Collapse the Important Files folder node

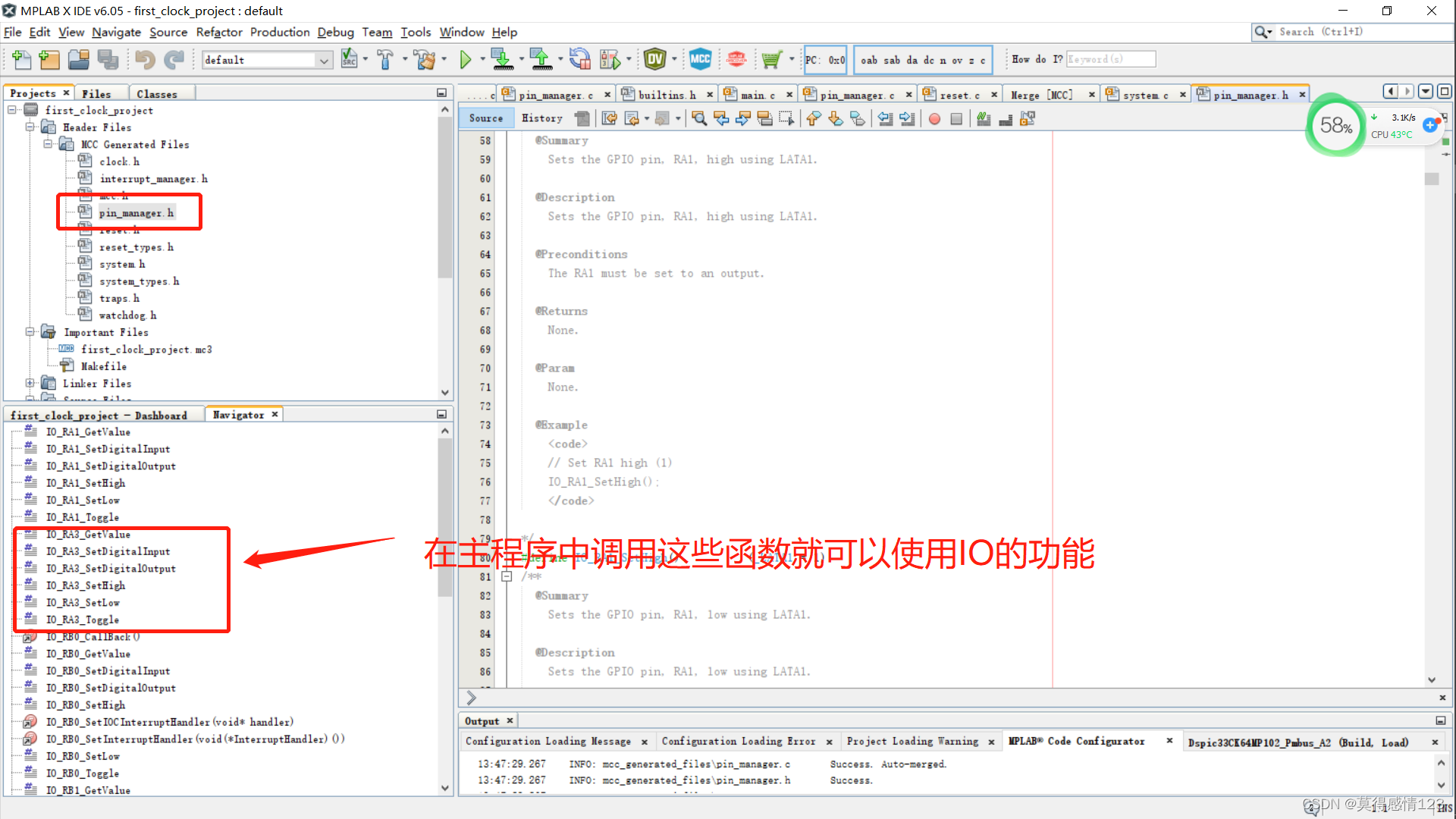(30, 332)
